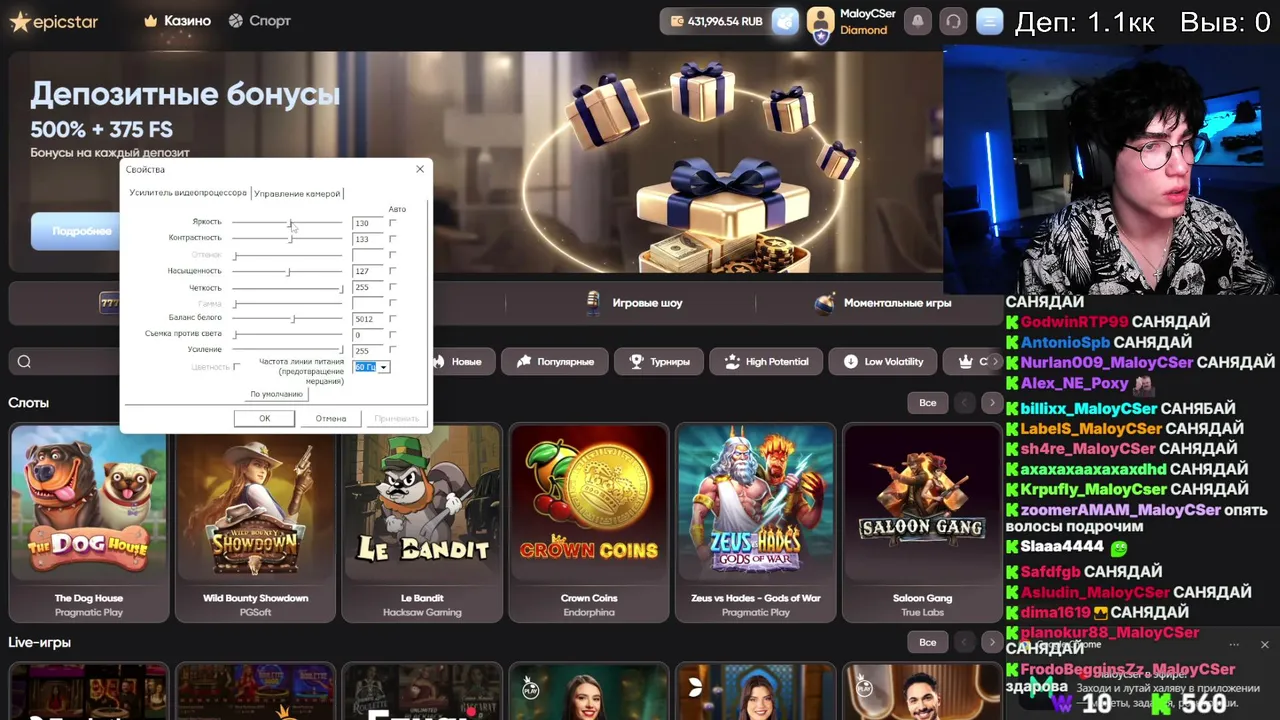Close the Свойства dialog
This screenshot has height=720, width=1280.
[420, 169]
